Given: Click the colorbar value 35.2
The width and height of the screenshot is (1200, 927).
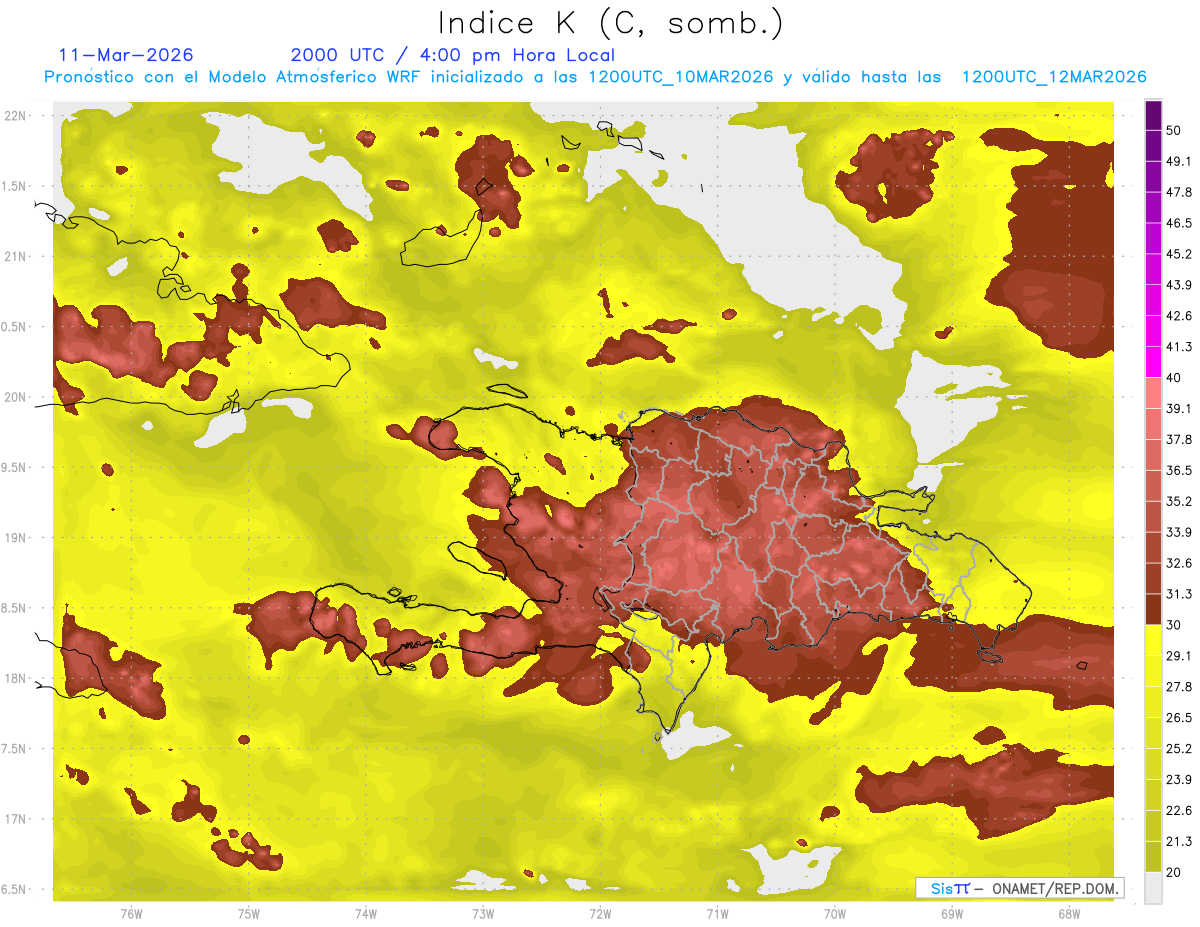Looking at the screenshot, I should pyautogui.click(x=1178, y=502).
